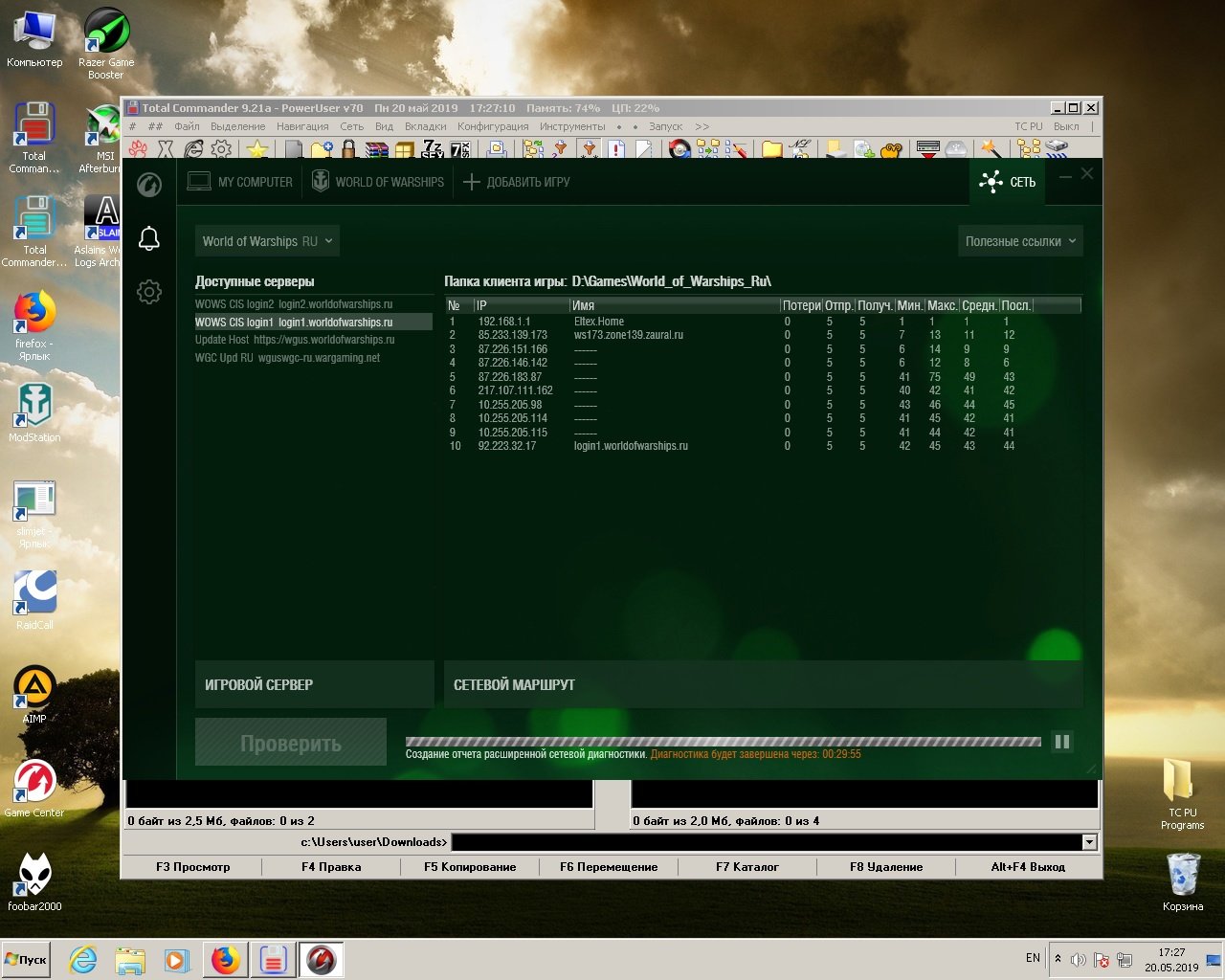
Task: Click the red paw icon in Total Commander toolbar
Action: (x=139, y=149)
